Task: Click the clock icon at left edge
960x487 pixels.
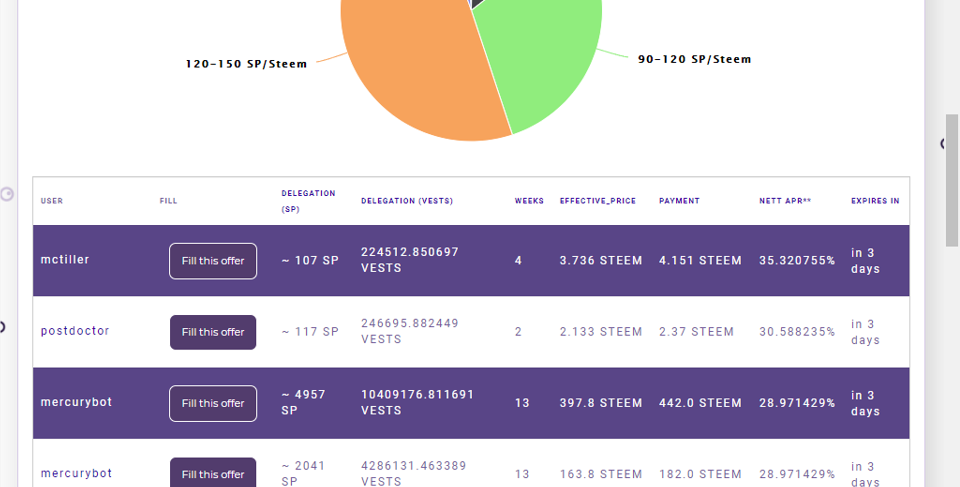Action: 7,195
